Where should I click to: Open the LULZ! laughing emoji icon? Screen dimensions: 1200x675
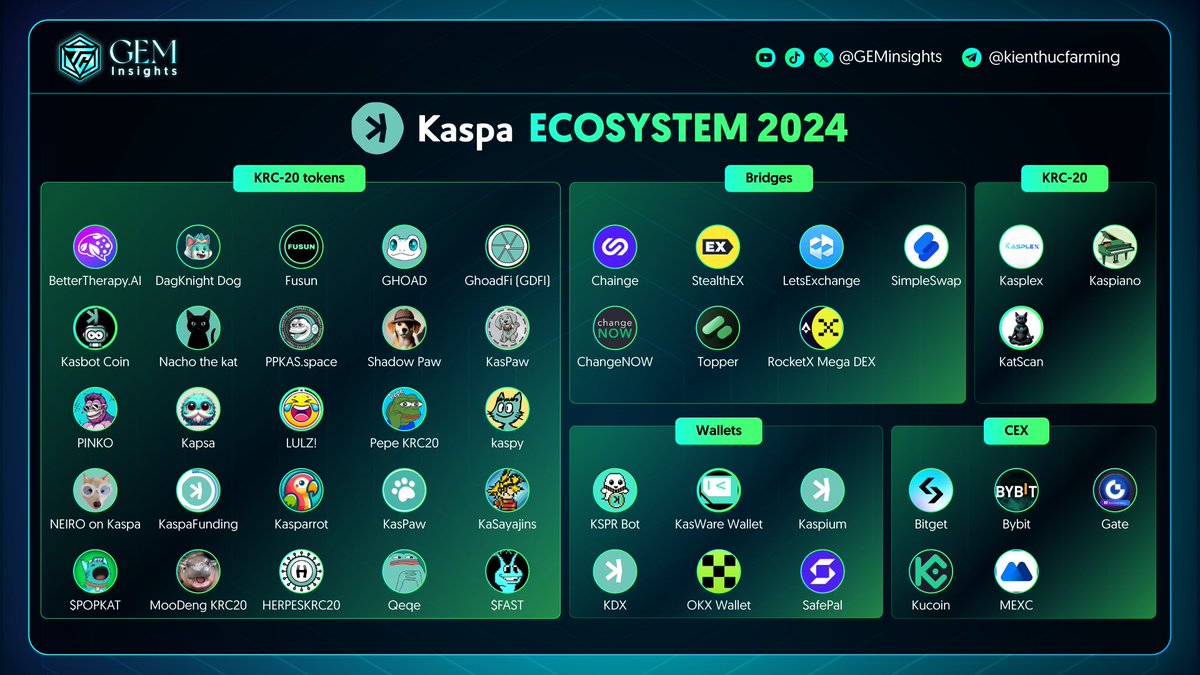301,409
